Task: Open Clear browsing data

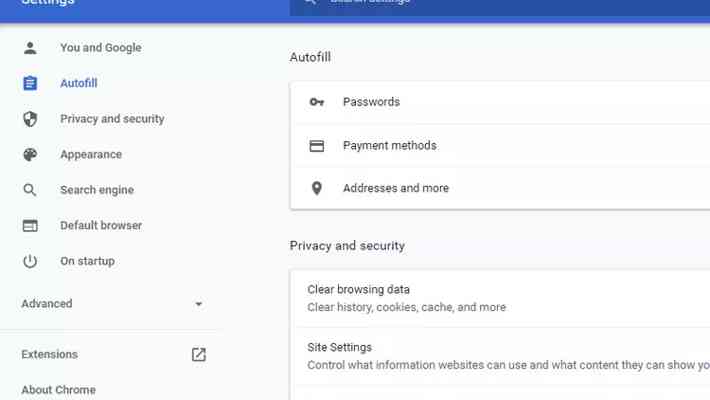Action: (x=500, y=298)
